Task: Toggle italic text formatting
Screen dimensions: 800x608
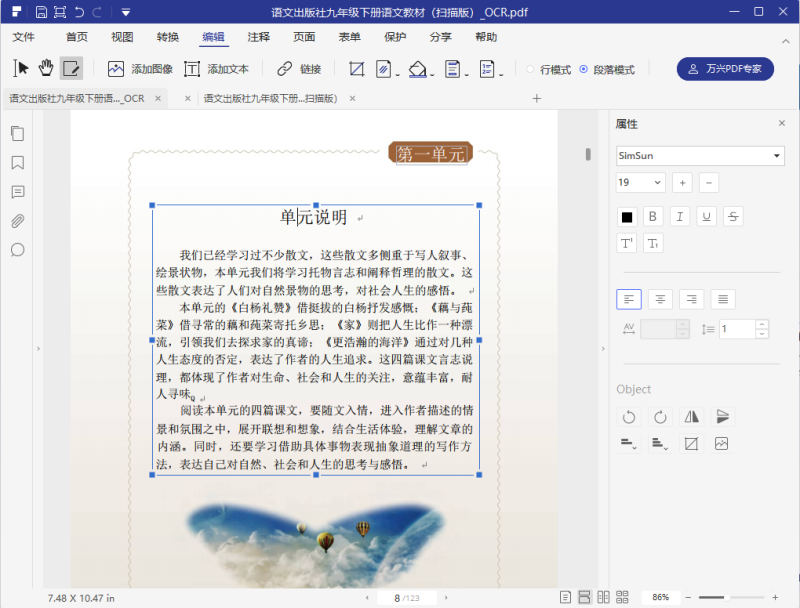Action: (680, 216)
